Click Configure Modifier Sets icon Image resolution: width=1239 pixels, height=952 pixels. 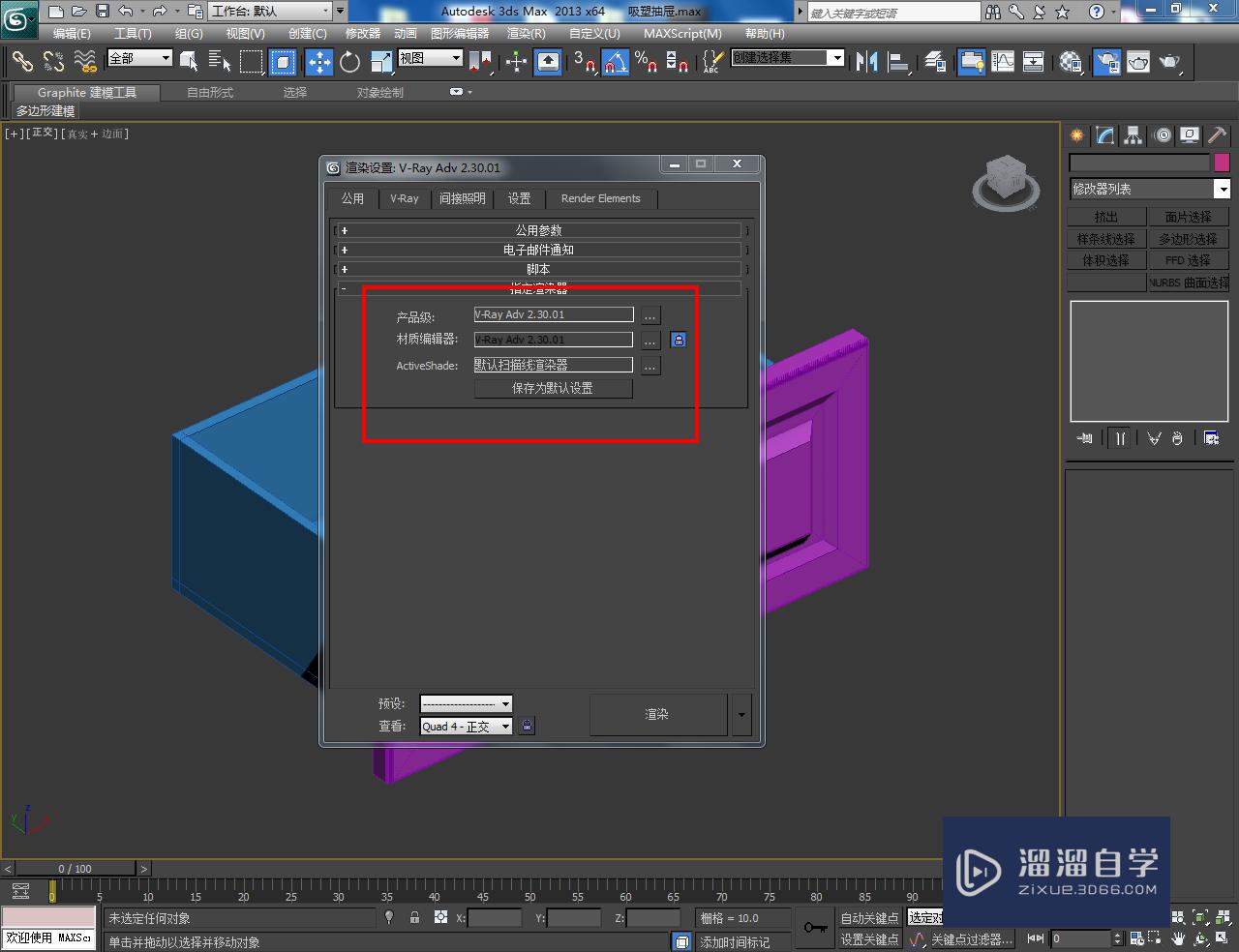click(x=1211, y=438)
